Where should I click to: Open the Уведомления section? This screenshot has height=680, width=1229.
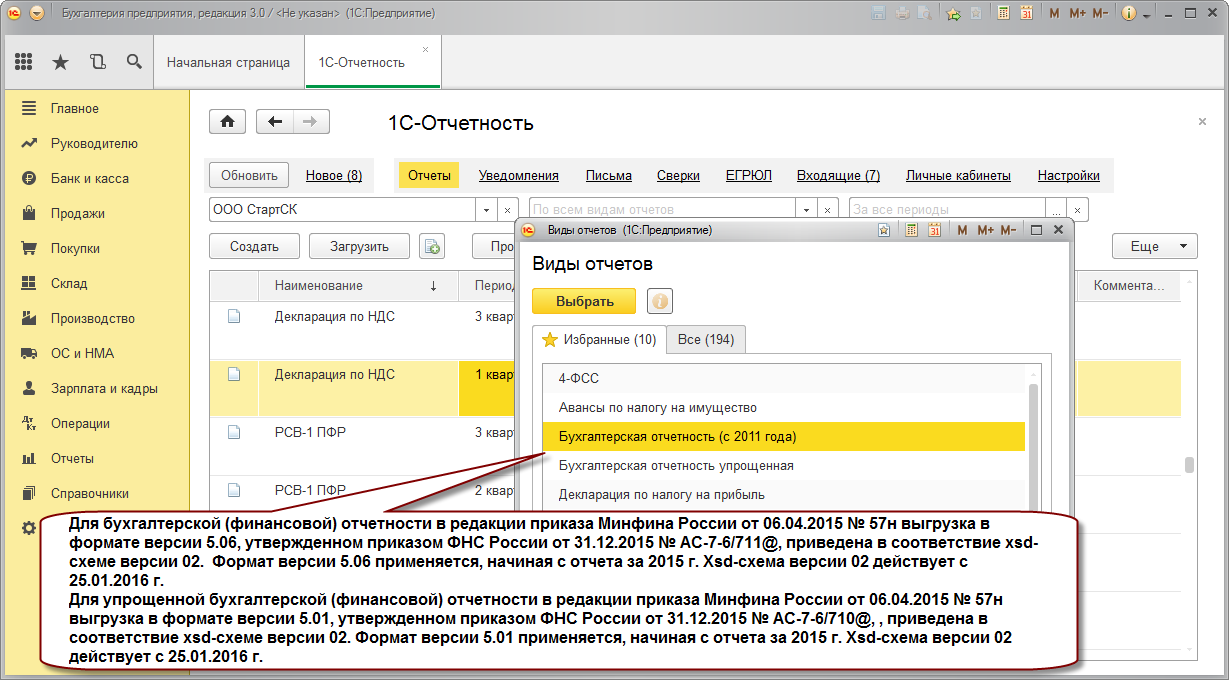518,175
